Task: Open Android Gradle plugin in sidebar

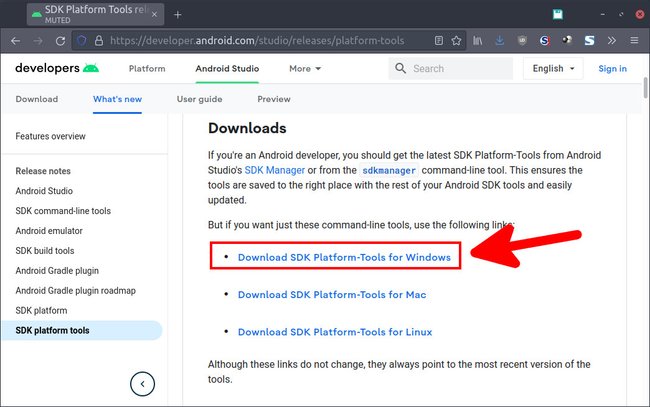Action: coord(57,271)
